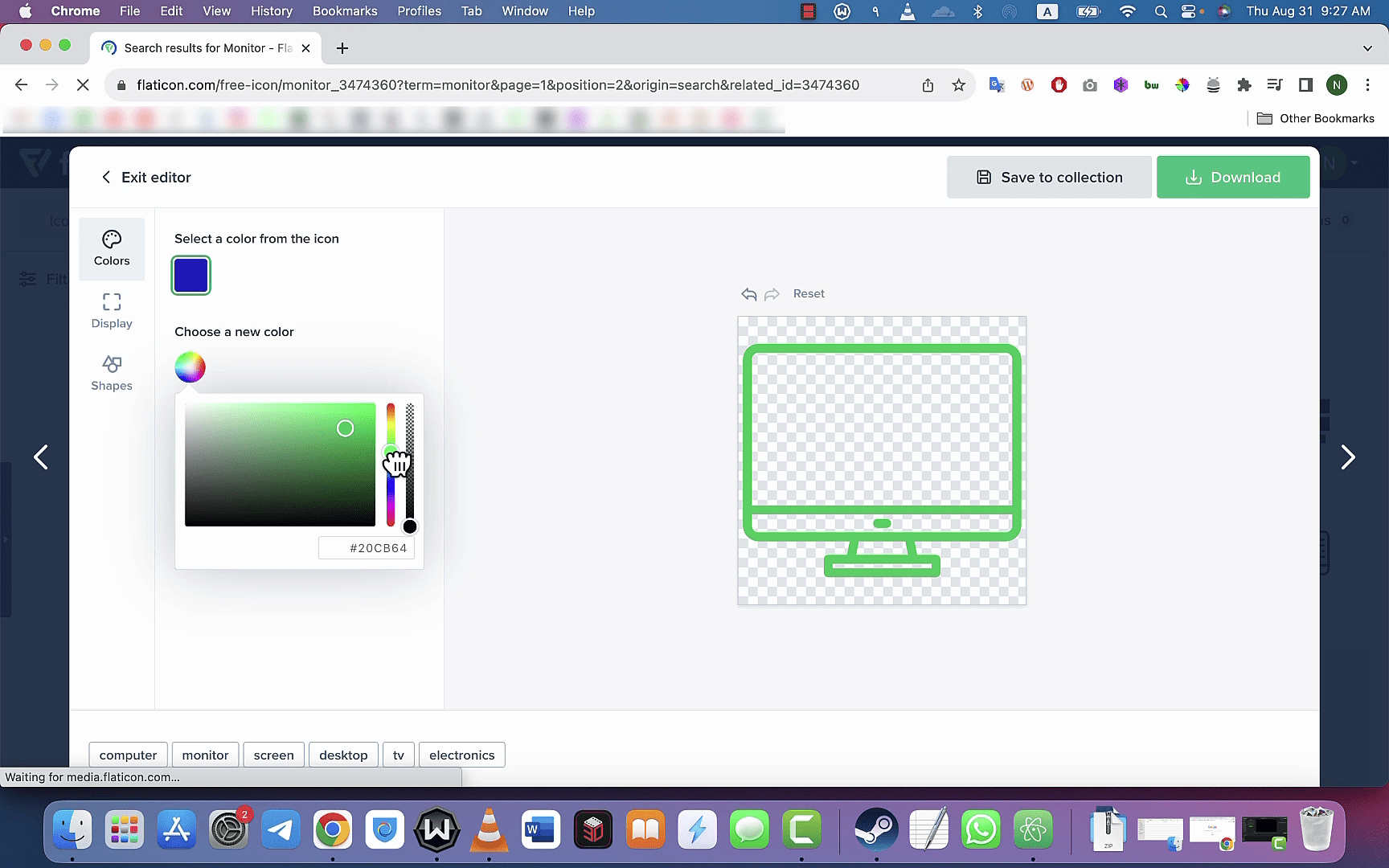Open Chrome media controls icon

[x=1275, y=84]
